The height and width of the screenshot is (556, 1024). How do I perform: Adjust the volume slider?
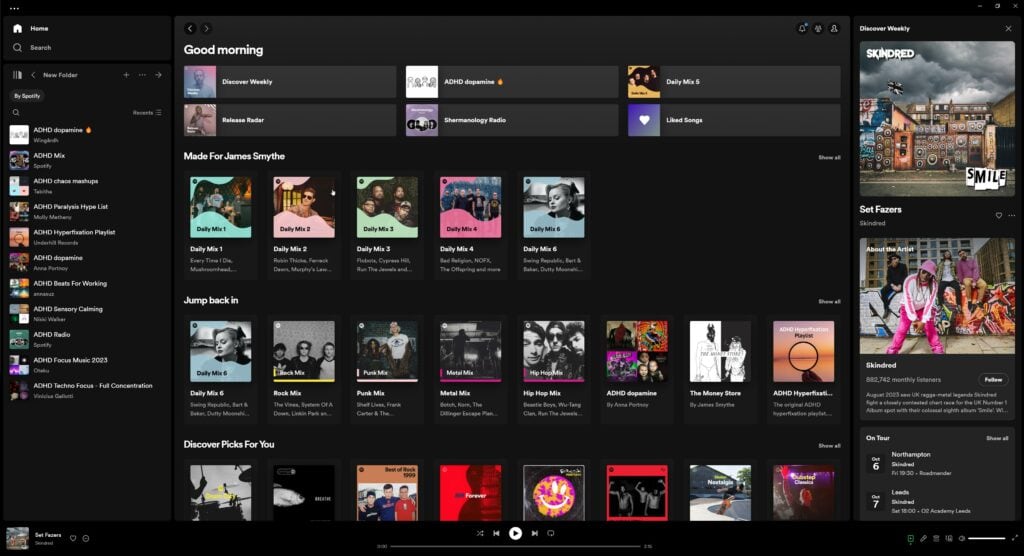pos(986,539)
